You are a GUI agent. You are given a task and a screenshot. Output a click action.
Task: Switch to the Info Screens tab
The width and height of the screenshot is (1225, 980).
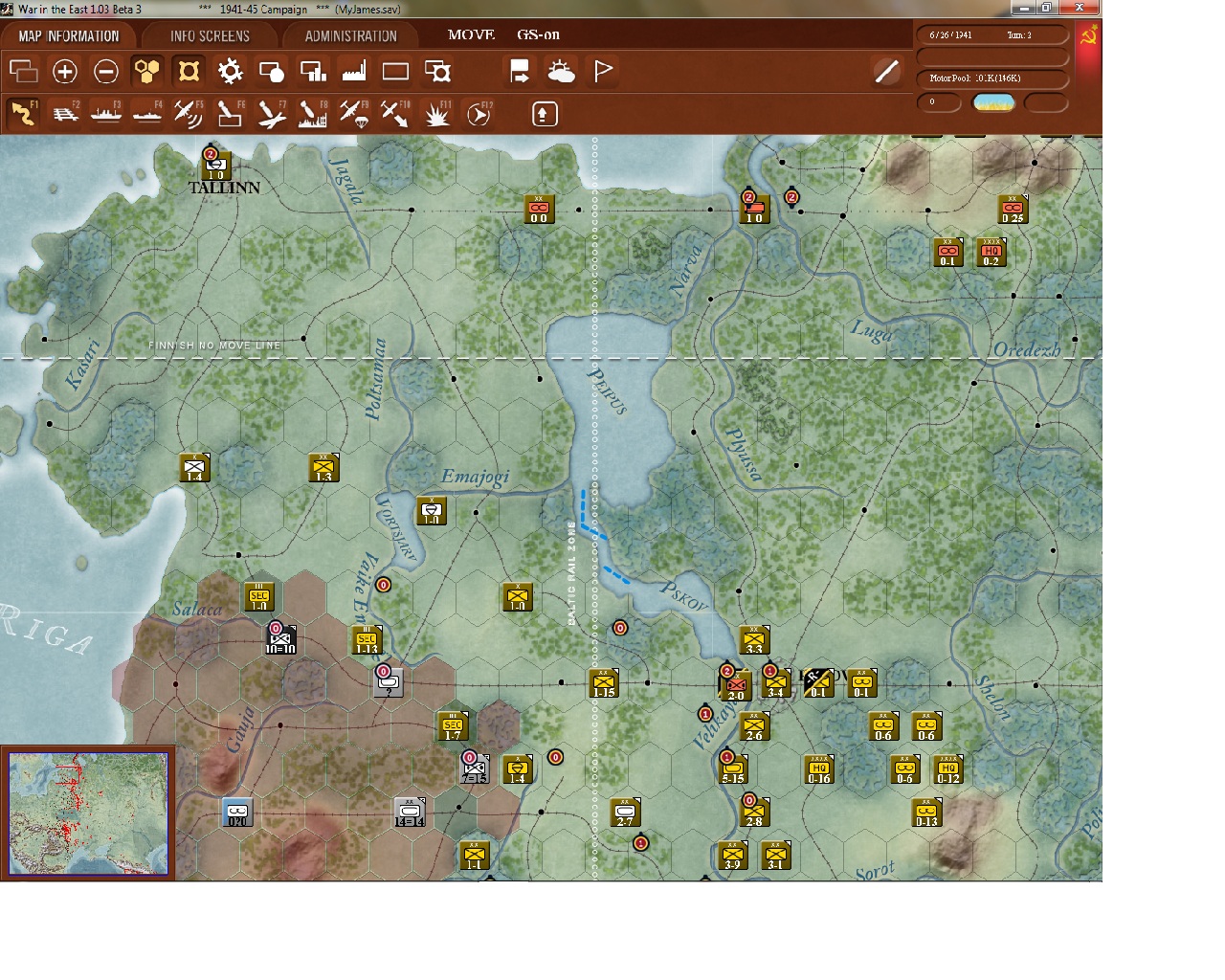click(210, 36)
